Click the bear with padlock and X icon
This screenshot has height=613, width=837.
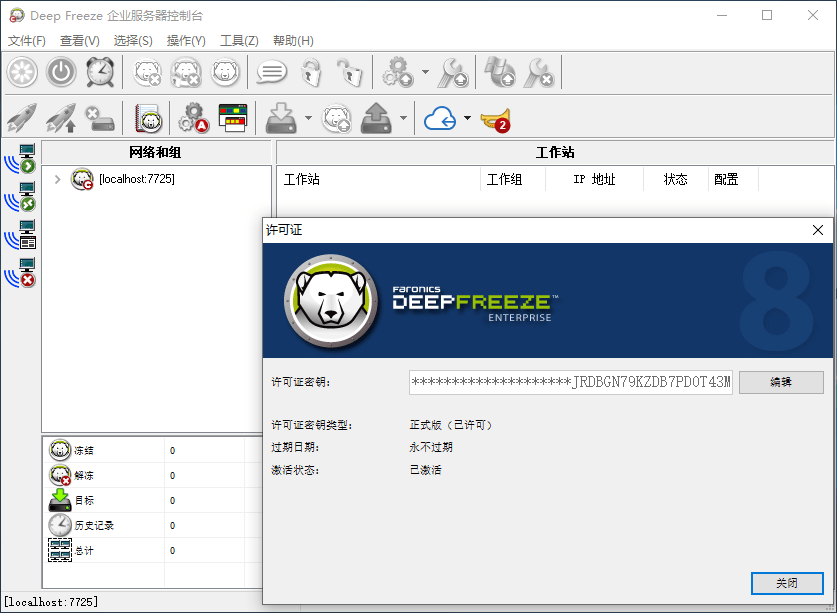coord(186,72)
